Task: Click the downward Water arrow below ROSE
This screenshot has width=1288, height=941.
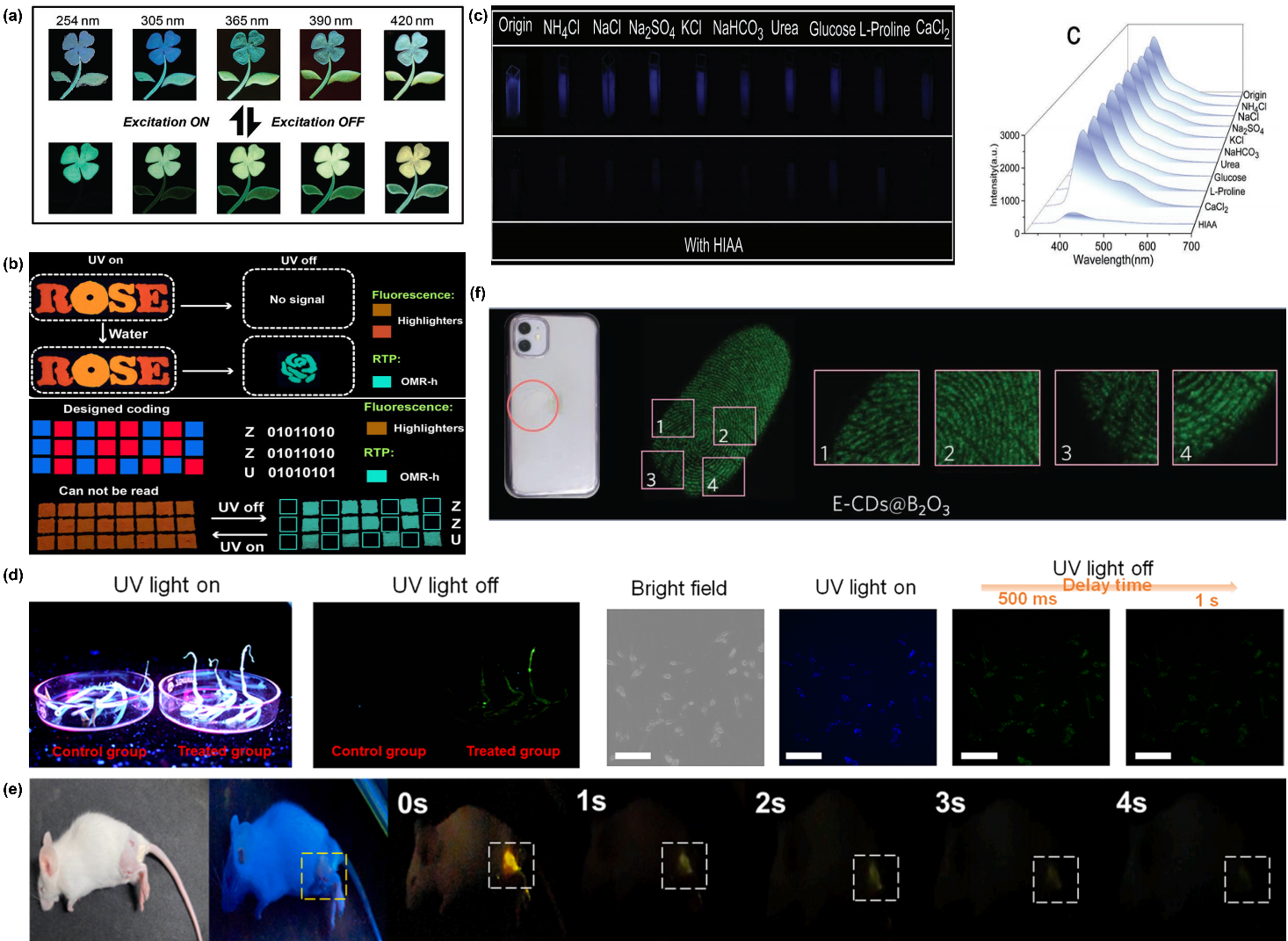Action: tap(103, 334)
